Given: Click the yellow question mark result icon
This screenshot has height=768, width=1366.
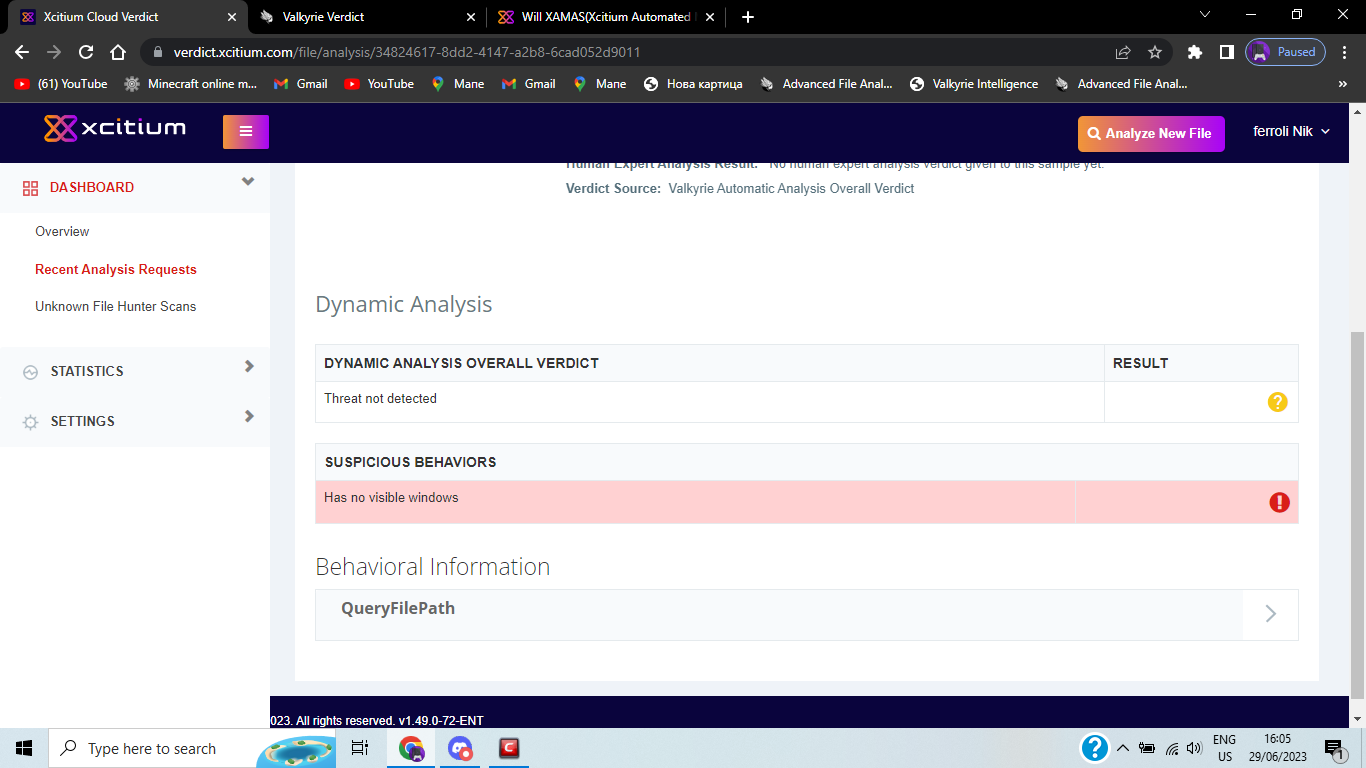Looking at the screenshot, I should coord(1277,402).
